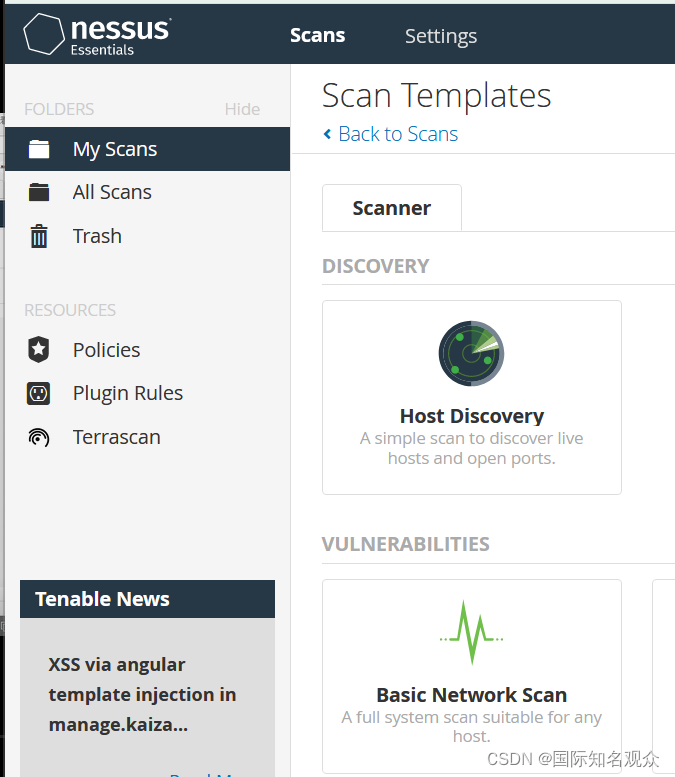675x777 pixels.
Task: Open Terrascan label under Resources
Action: (x=116, y=437)
